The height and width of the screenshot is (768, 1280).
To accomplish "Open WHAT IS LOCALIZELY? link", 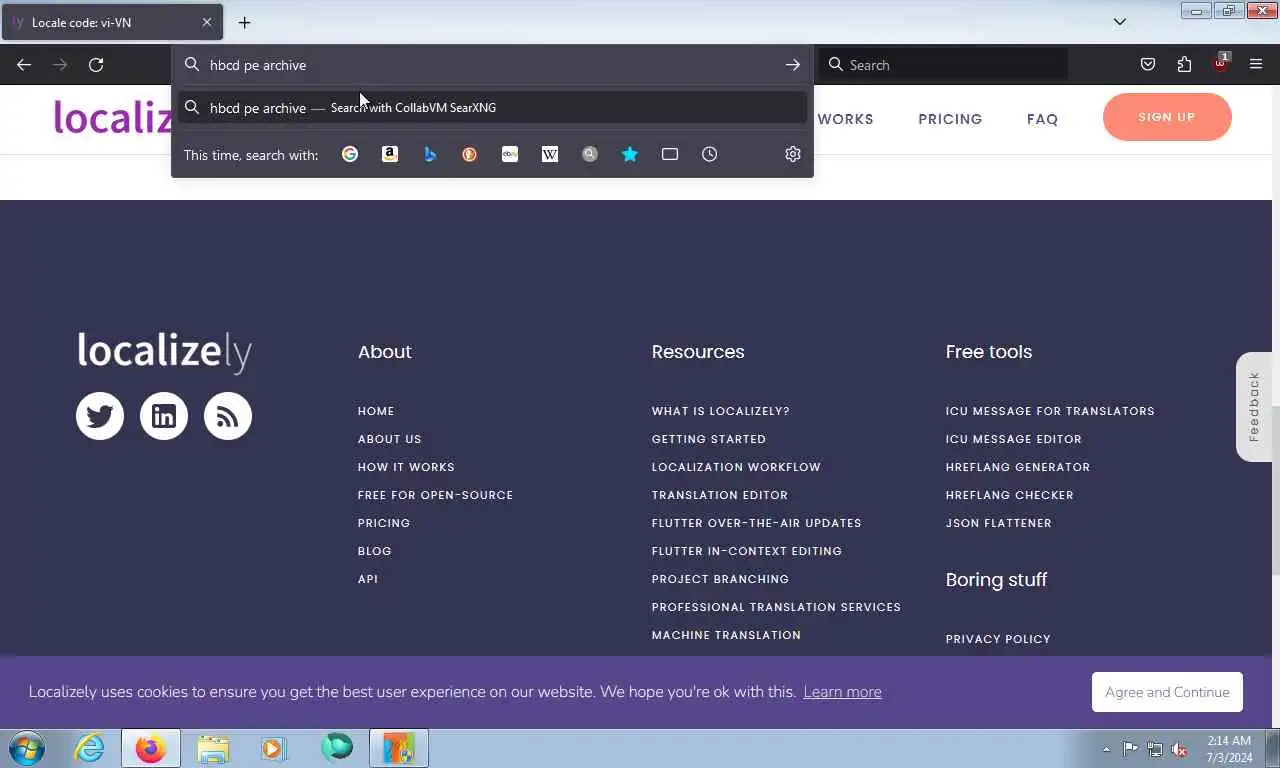I will [x=720, y=411].
